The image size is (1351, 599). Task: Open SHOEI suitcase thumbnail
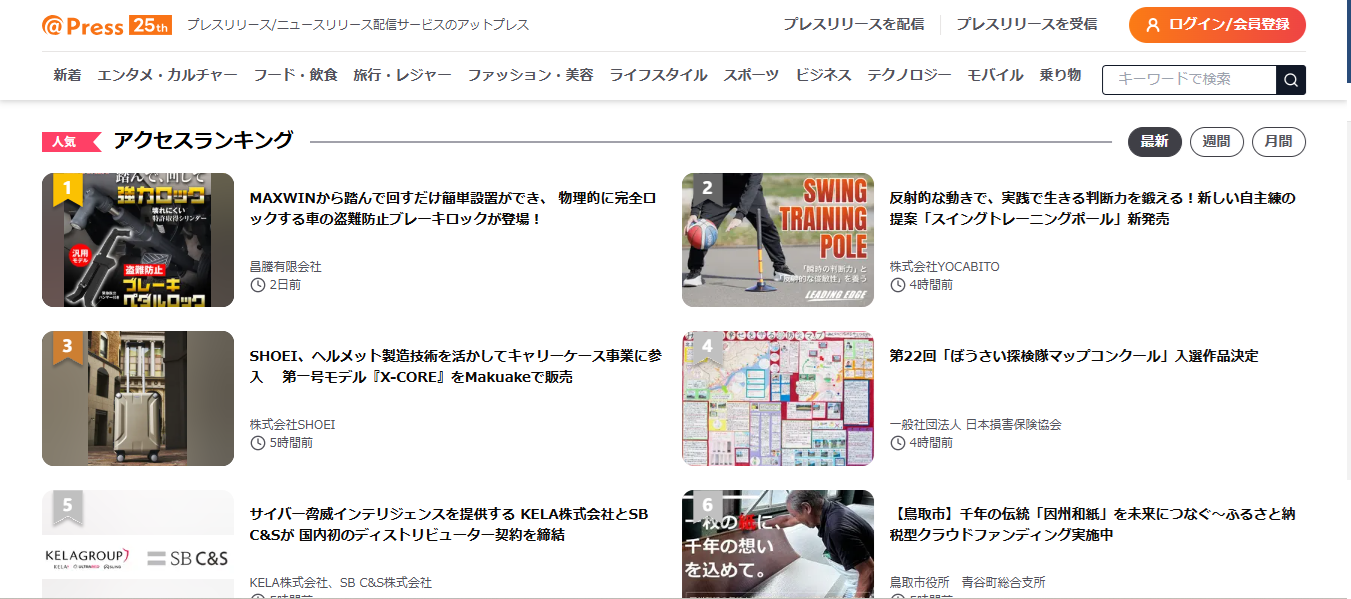[138, 398]
